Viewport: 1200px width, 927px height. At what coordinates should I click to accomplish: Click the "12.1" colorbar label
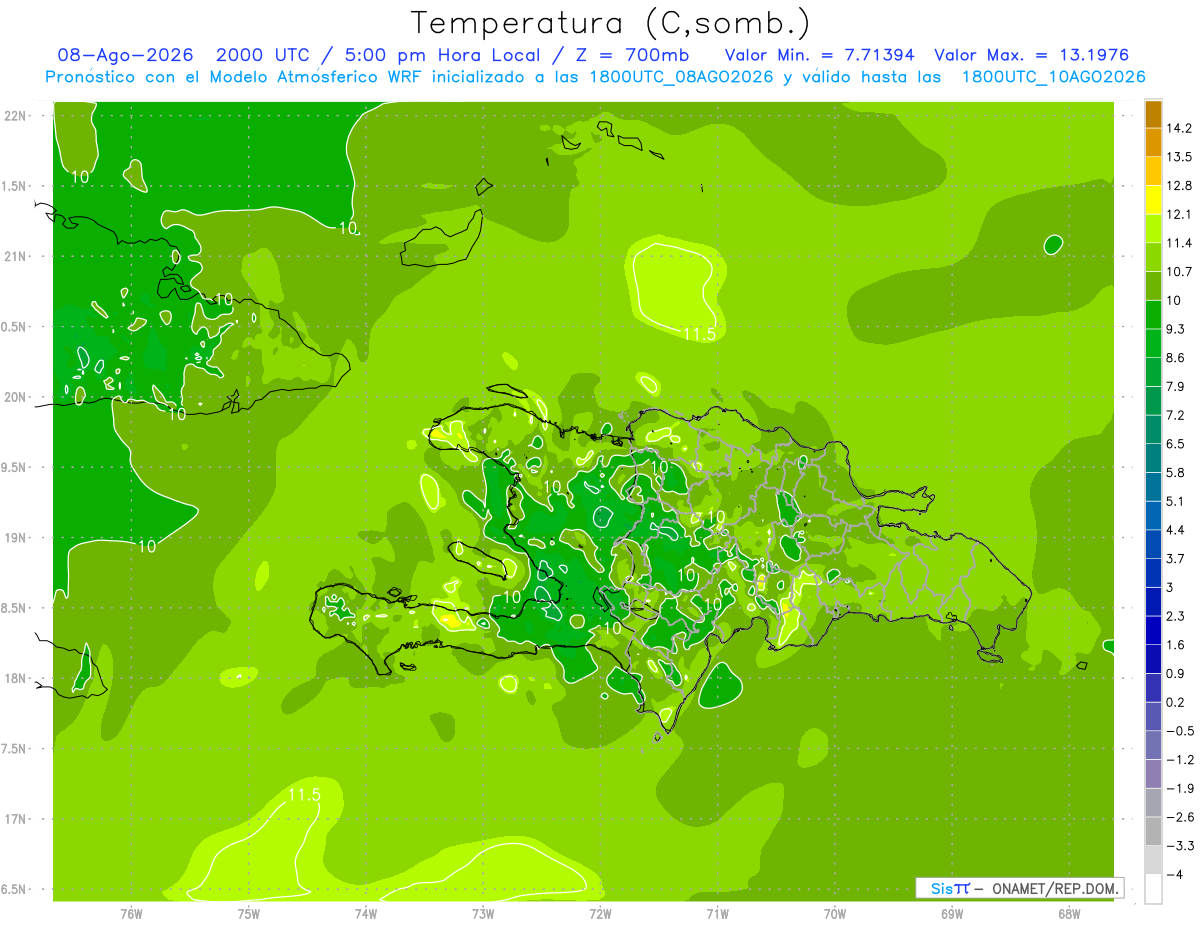click(1181, 214)
